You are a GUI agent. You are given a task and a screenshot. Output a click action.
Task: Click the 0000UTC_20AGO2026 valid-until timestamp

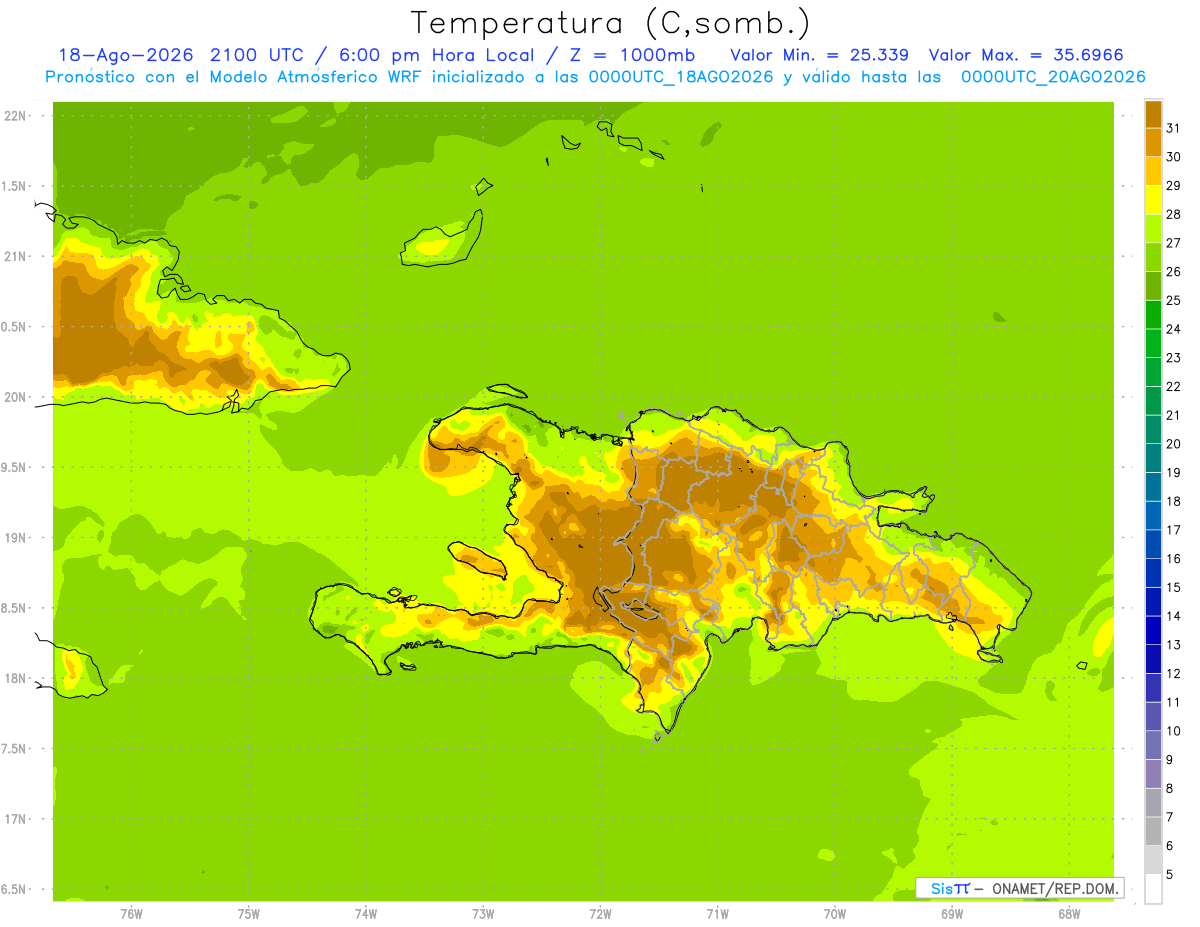[1053, 77]
